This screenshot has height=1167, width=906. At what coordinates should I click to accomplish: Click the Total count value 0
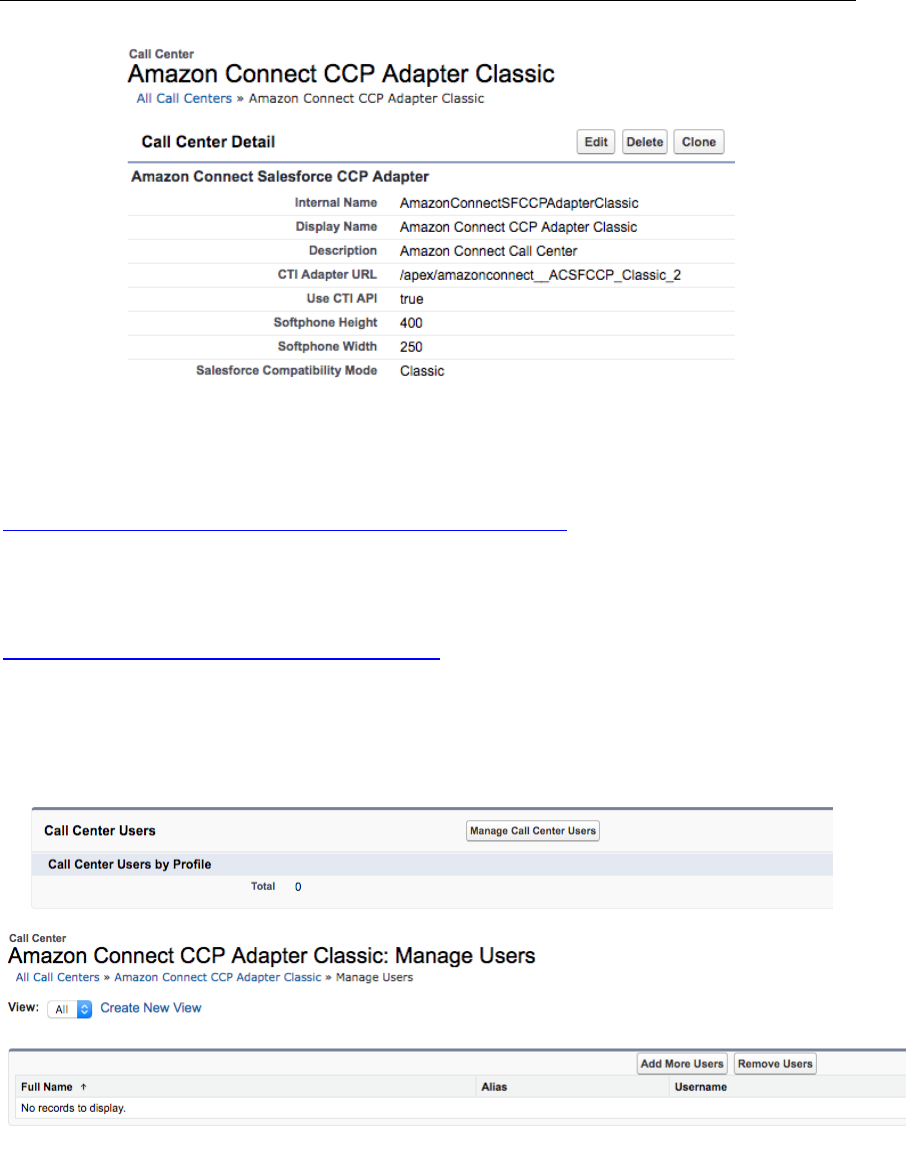tap(298, 886)
